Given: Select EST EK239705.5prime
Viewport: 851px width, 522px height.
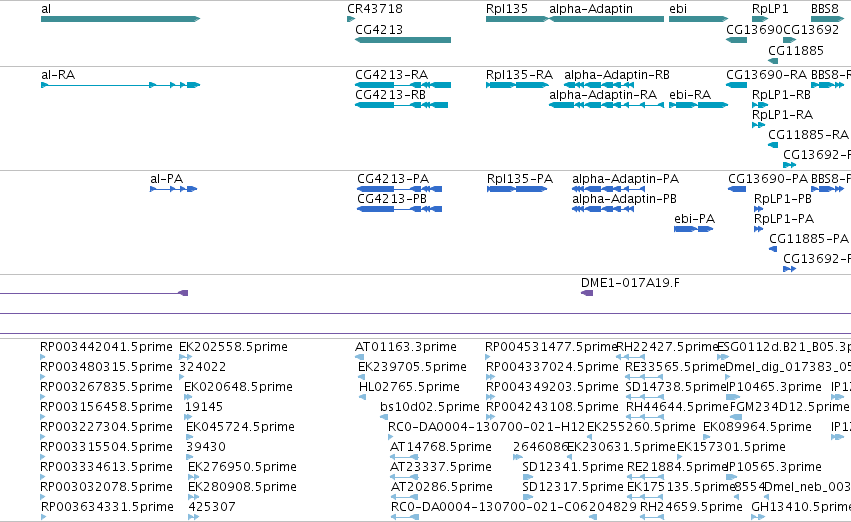Looking at the screenshot, I should point(412,367).
